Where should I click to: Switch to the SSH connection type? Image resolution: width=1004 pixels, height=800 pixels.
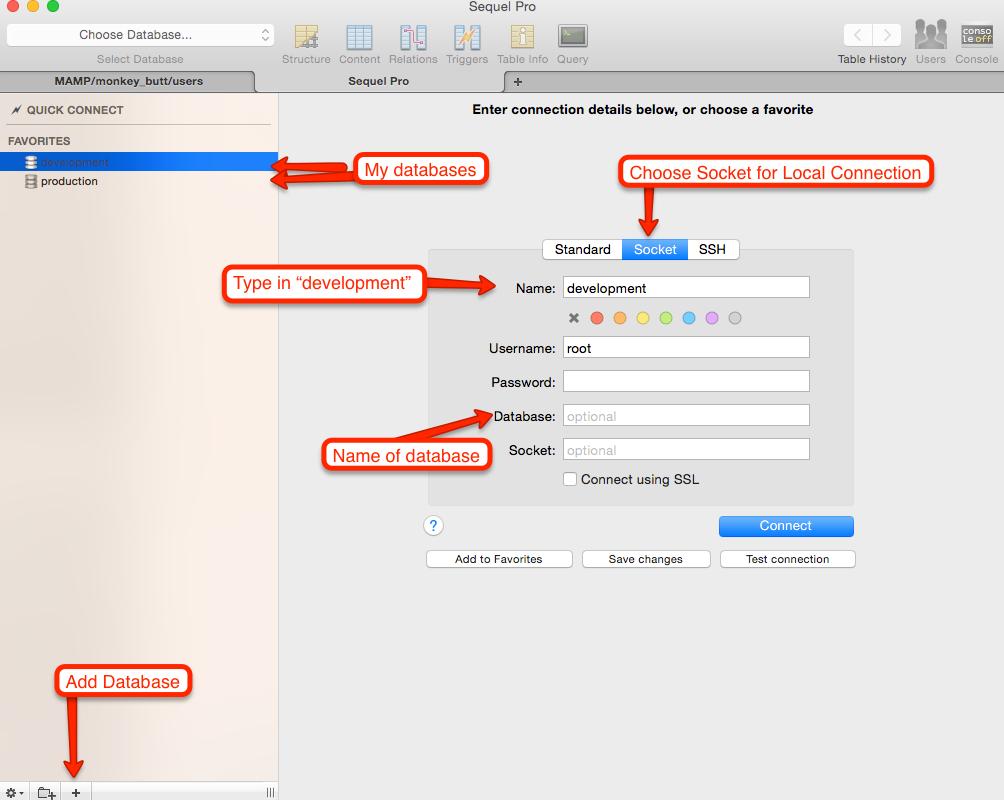(713, 249)
